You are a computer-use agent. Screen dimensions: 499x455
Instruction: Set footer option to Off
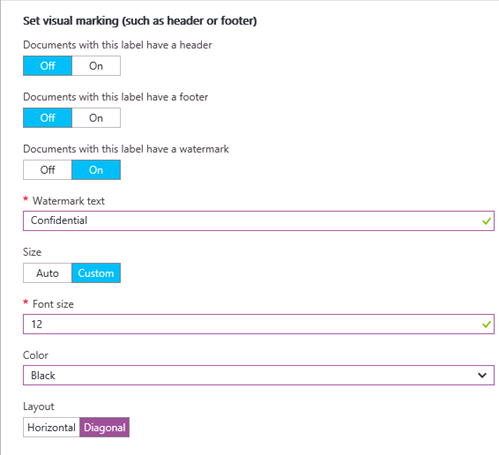click(x=47, y=118)
